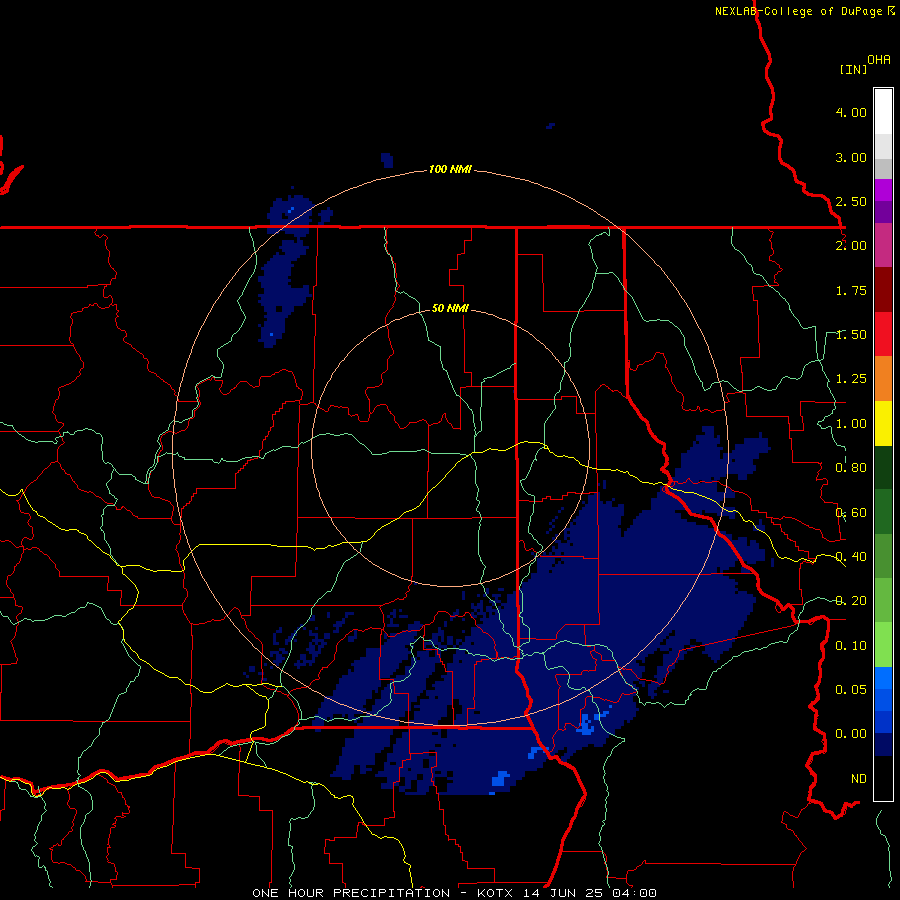Click the [IN] units label
Image resolution: width=900 pixels, height=900 pixels.
click(x=853, y=69)
